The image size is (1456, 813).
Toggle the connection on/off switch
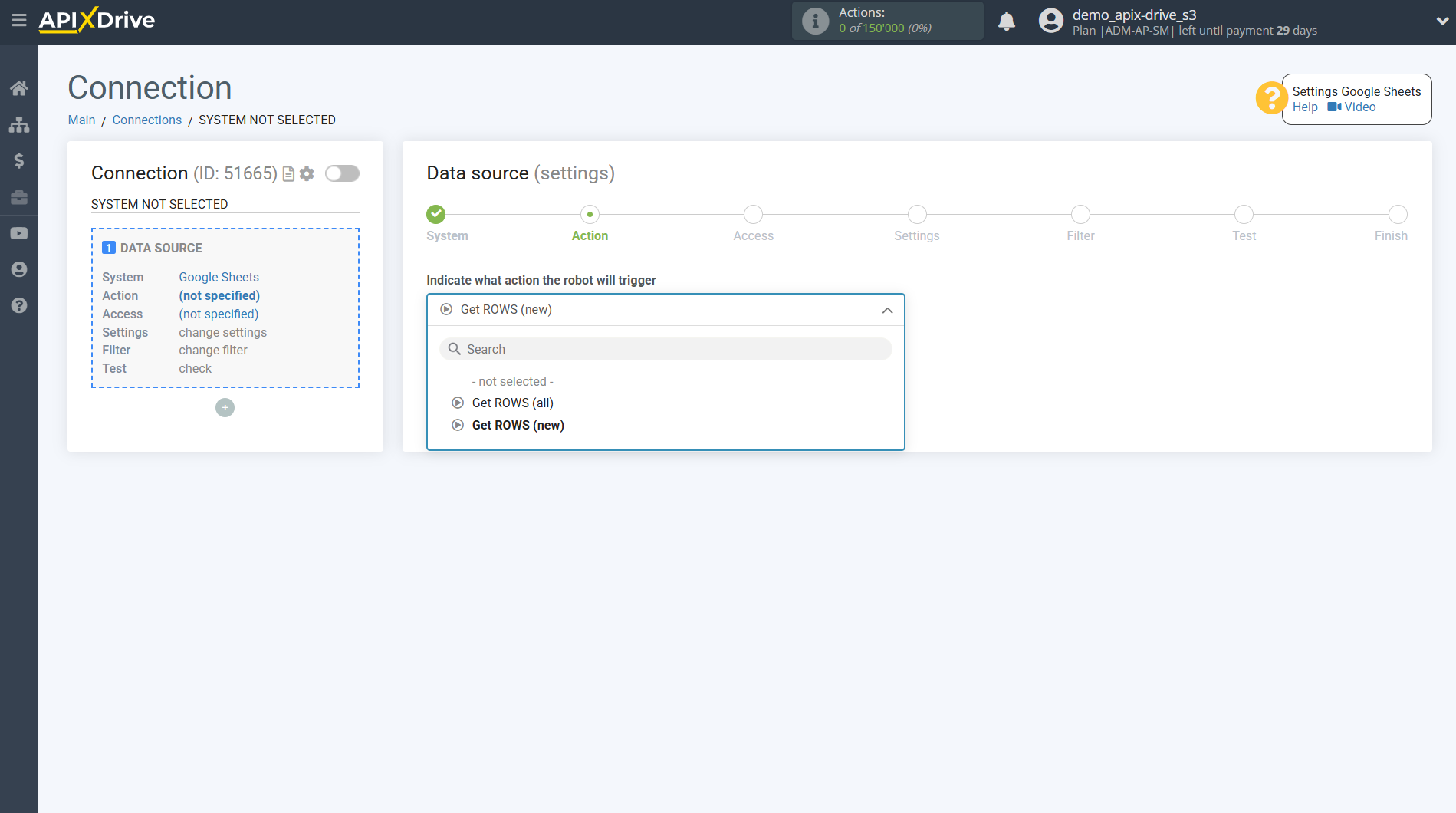(x=342, y=173)
